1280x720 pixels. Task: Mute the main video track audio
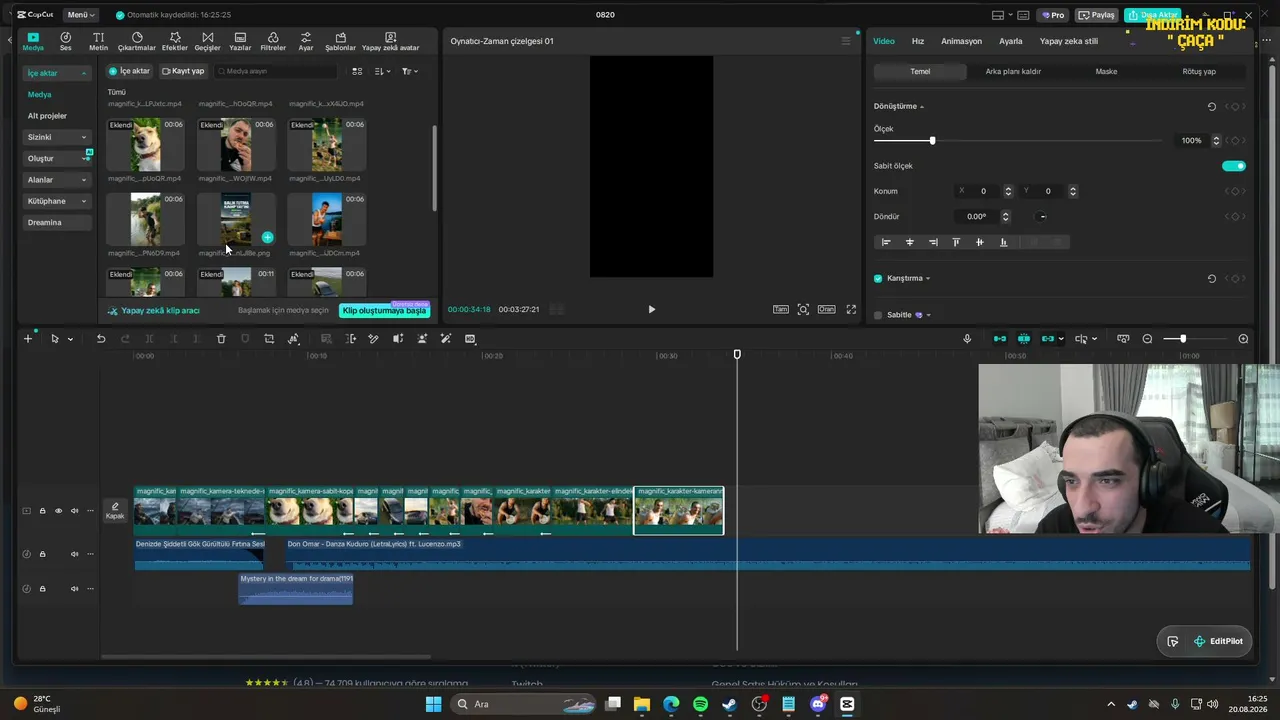click(x=74, y=511)
